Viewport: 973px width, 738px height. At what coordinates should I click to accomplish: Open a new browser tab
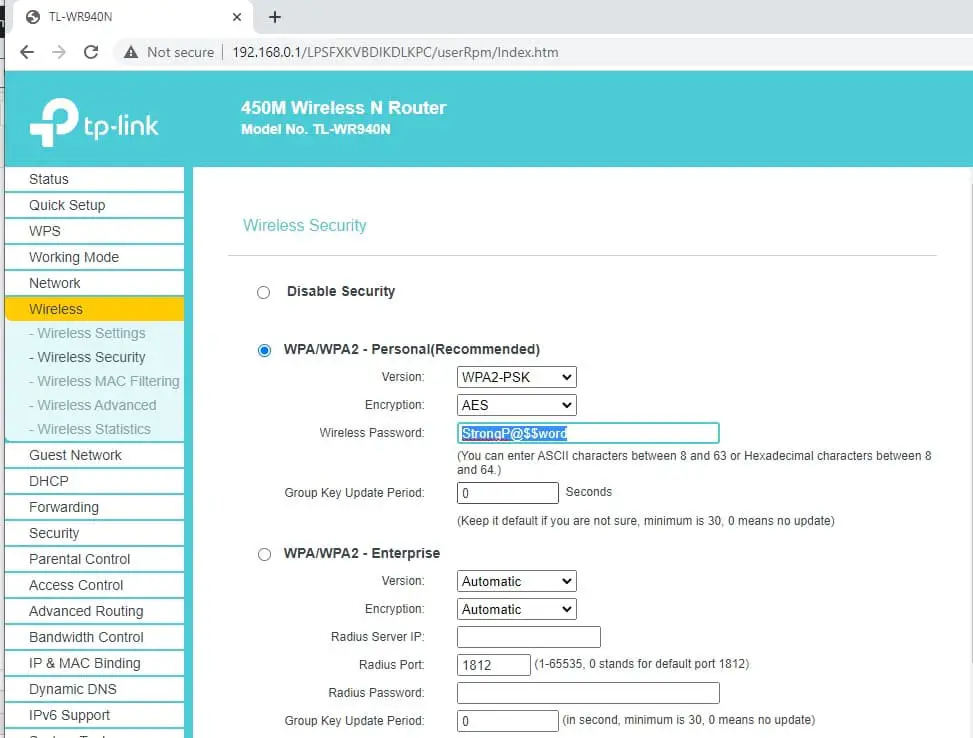click(275, 17)
